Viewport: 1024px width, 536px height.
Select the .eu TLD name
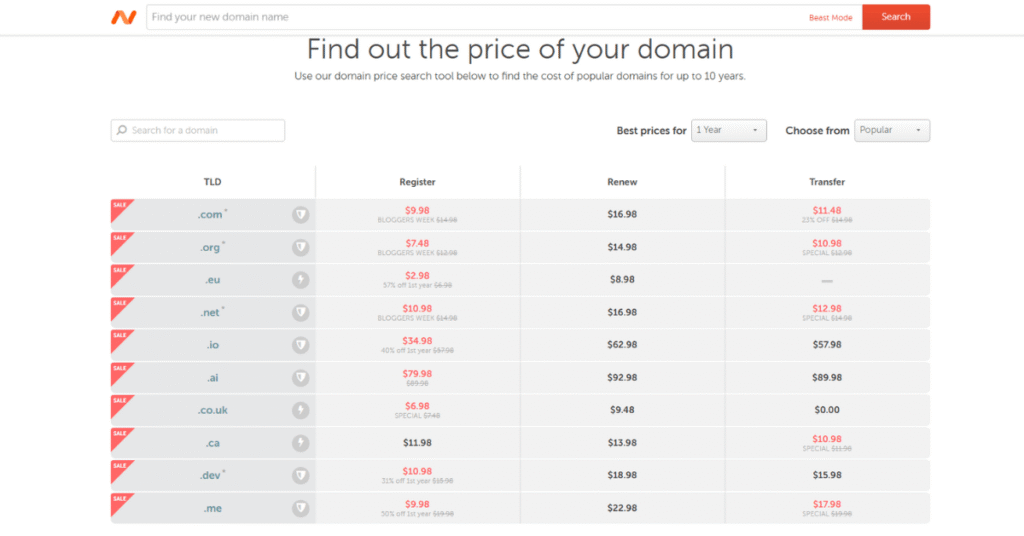pos(213,280)
